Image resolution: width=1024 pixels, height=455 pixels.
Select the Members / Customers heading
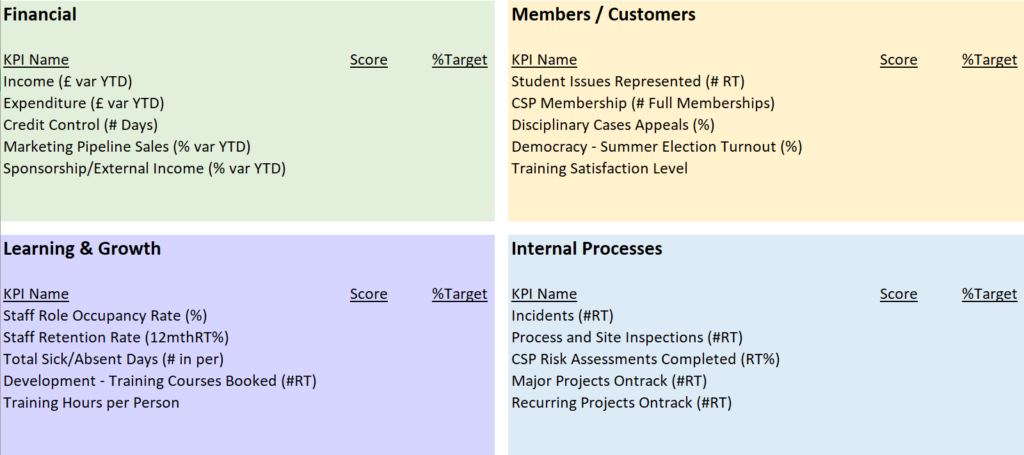pos(603,14)
